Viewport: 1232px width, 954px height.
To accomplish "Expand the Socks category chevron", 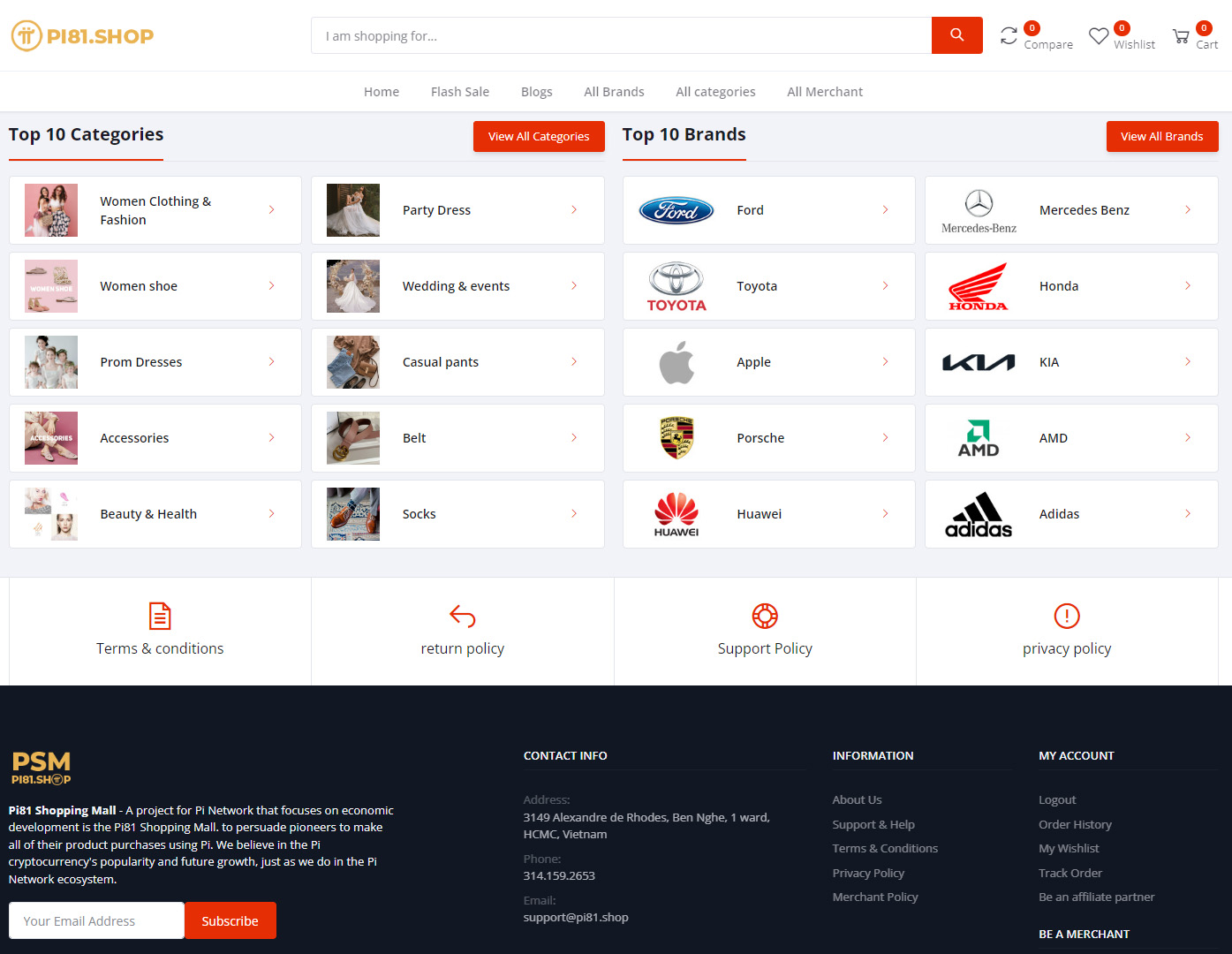I will pyautogui.click(x=574, y=514).
